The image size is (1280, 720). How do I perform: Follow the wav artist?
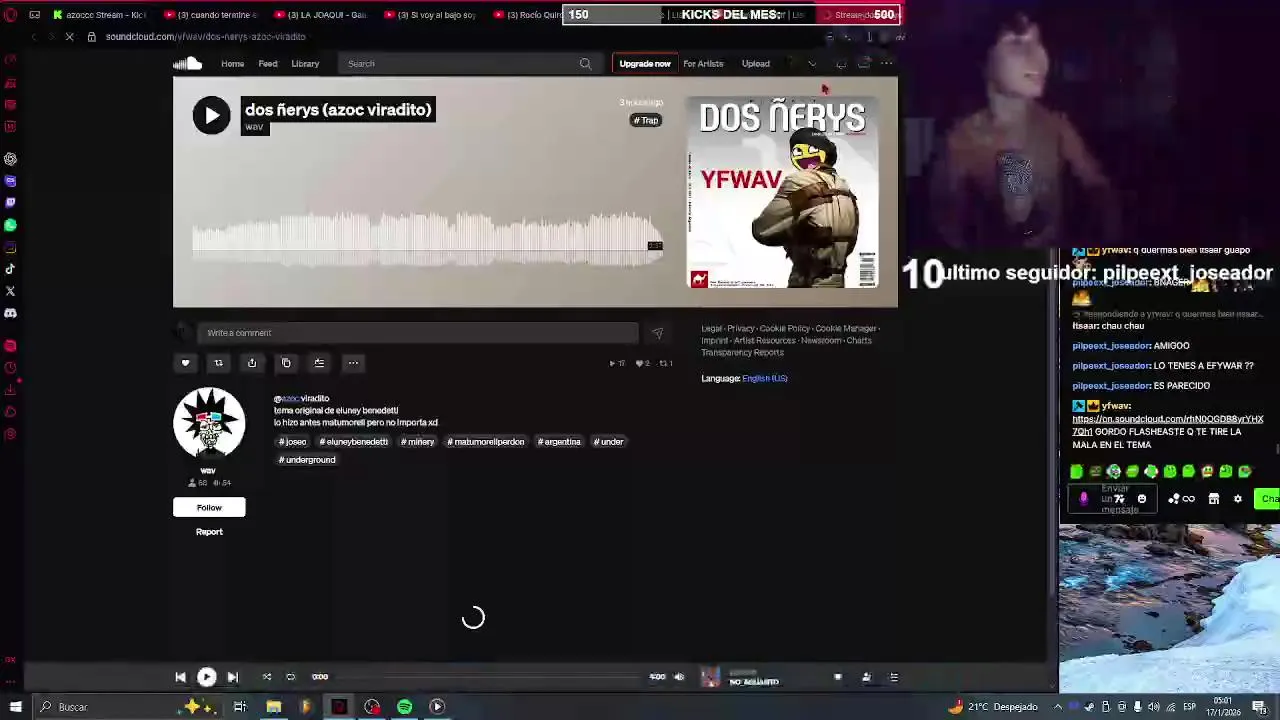click(x=209, y=508)
